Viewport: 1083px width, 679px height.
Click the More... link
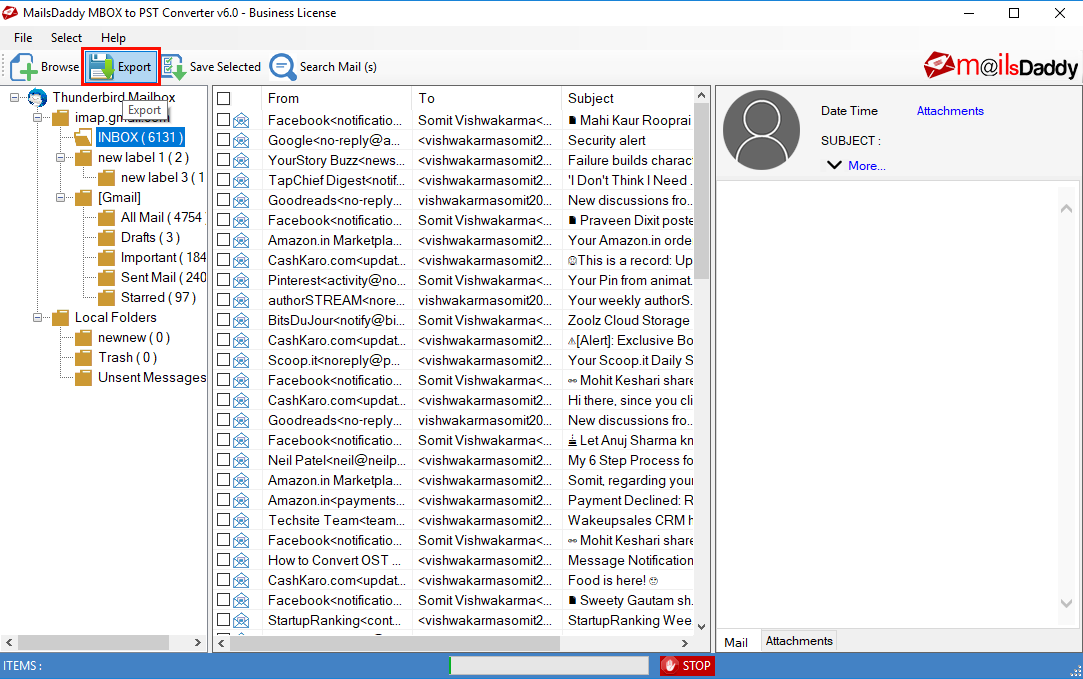(x=866, y=166)
